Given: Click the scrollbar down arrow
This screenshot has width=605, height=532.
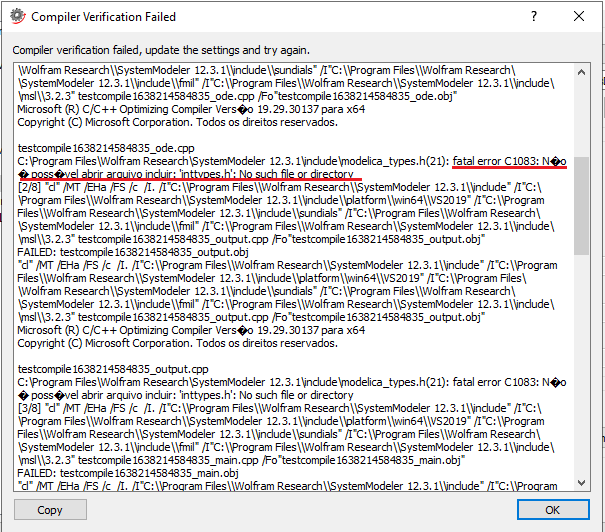Looking at the screenshot, I should 581,483.
